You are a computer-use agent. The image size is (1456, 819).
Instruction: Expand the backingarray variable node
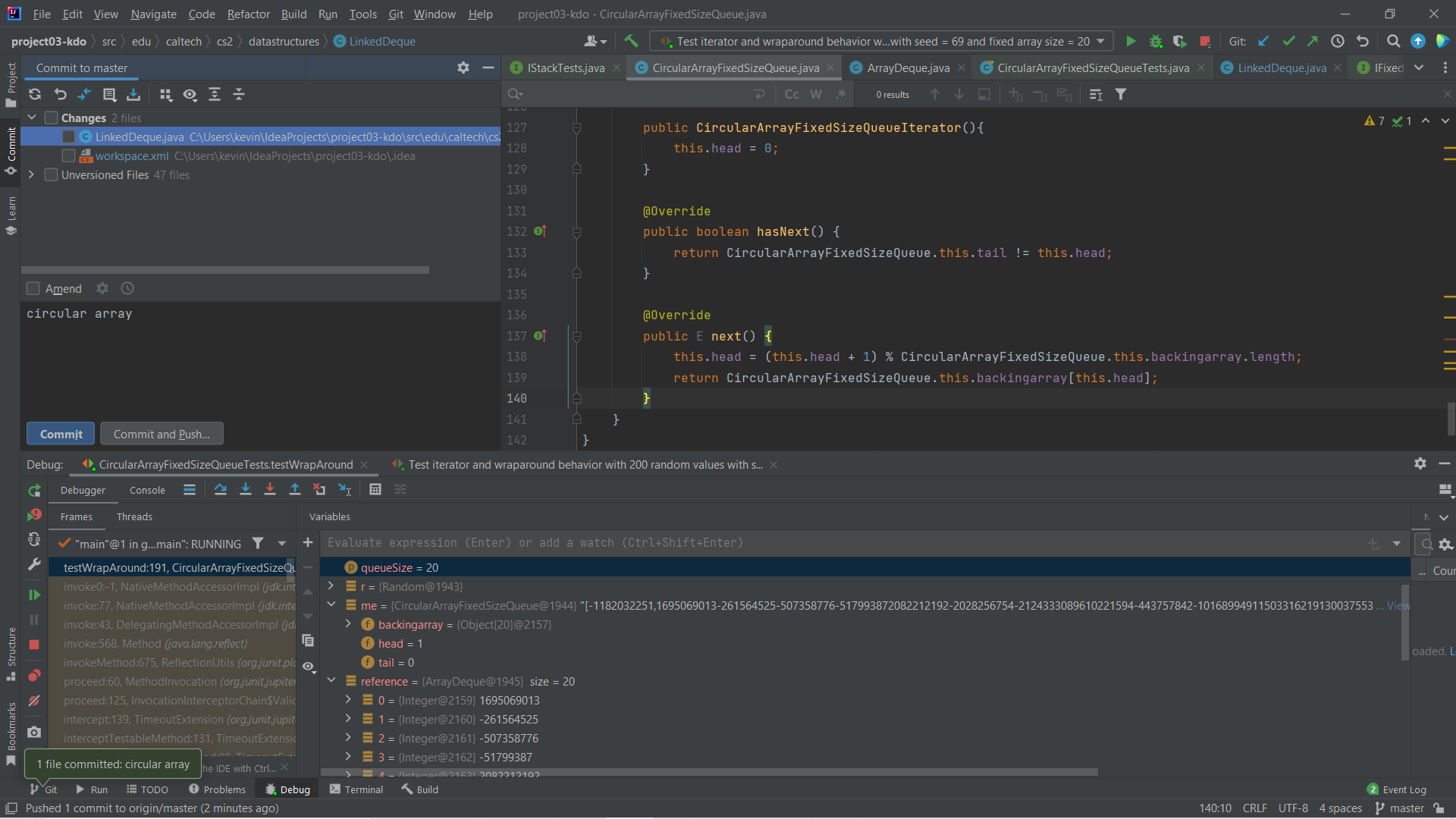(348, 624)
